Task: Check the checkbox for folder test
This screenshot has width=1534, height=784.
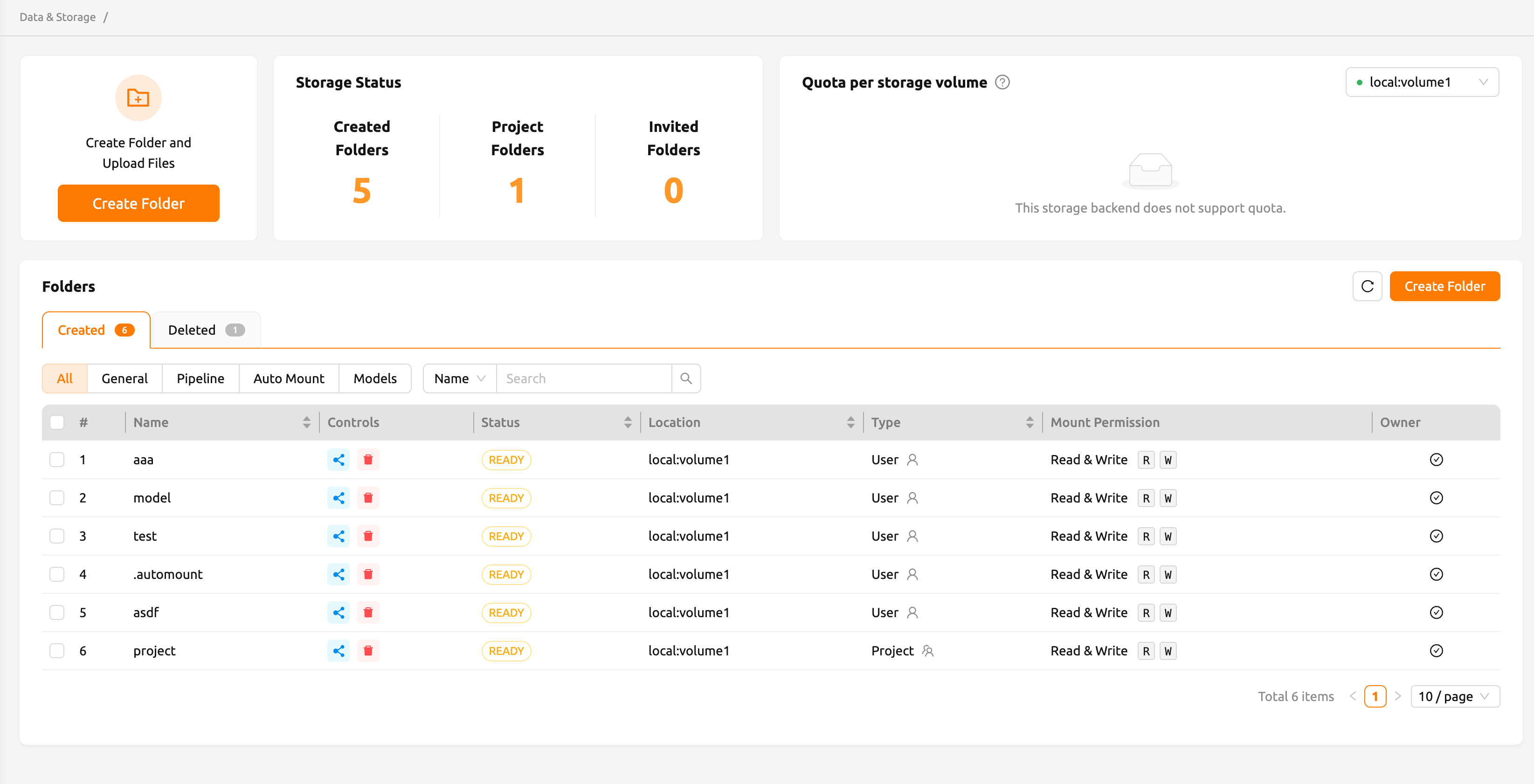Action: tap(56, 536)
